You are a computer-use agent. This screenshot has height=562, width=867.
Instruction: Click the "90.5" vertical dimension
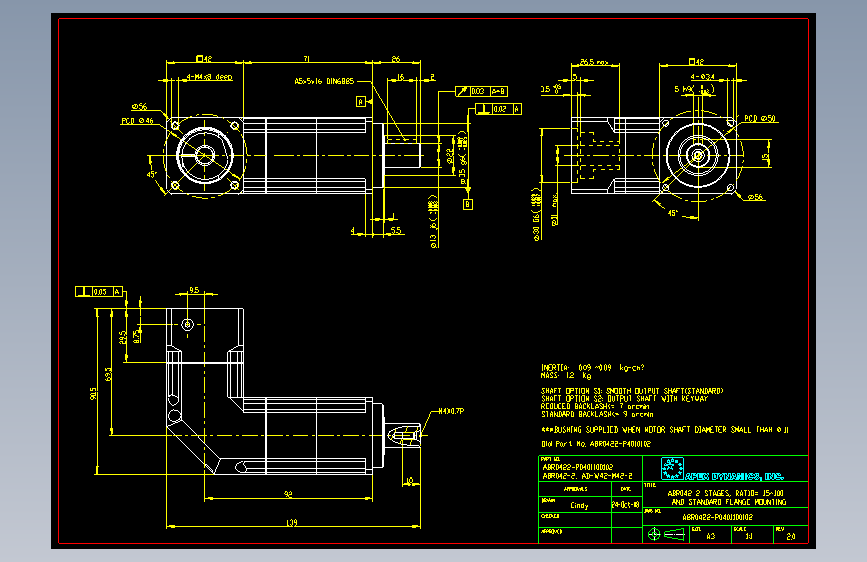93,393
